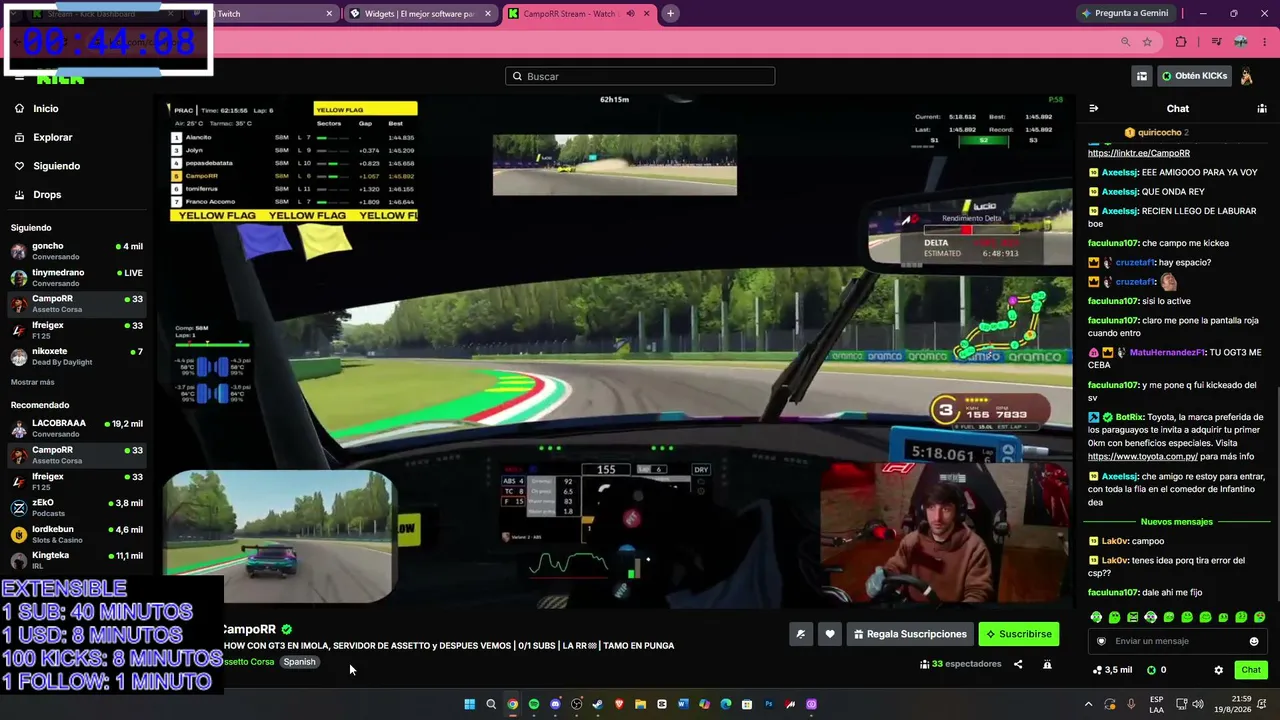1280x720 pixels.
Task: Bookmark this page with the star icon
Action: pyautogui.click(x=1147, y=42)
